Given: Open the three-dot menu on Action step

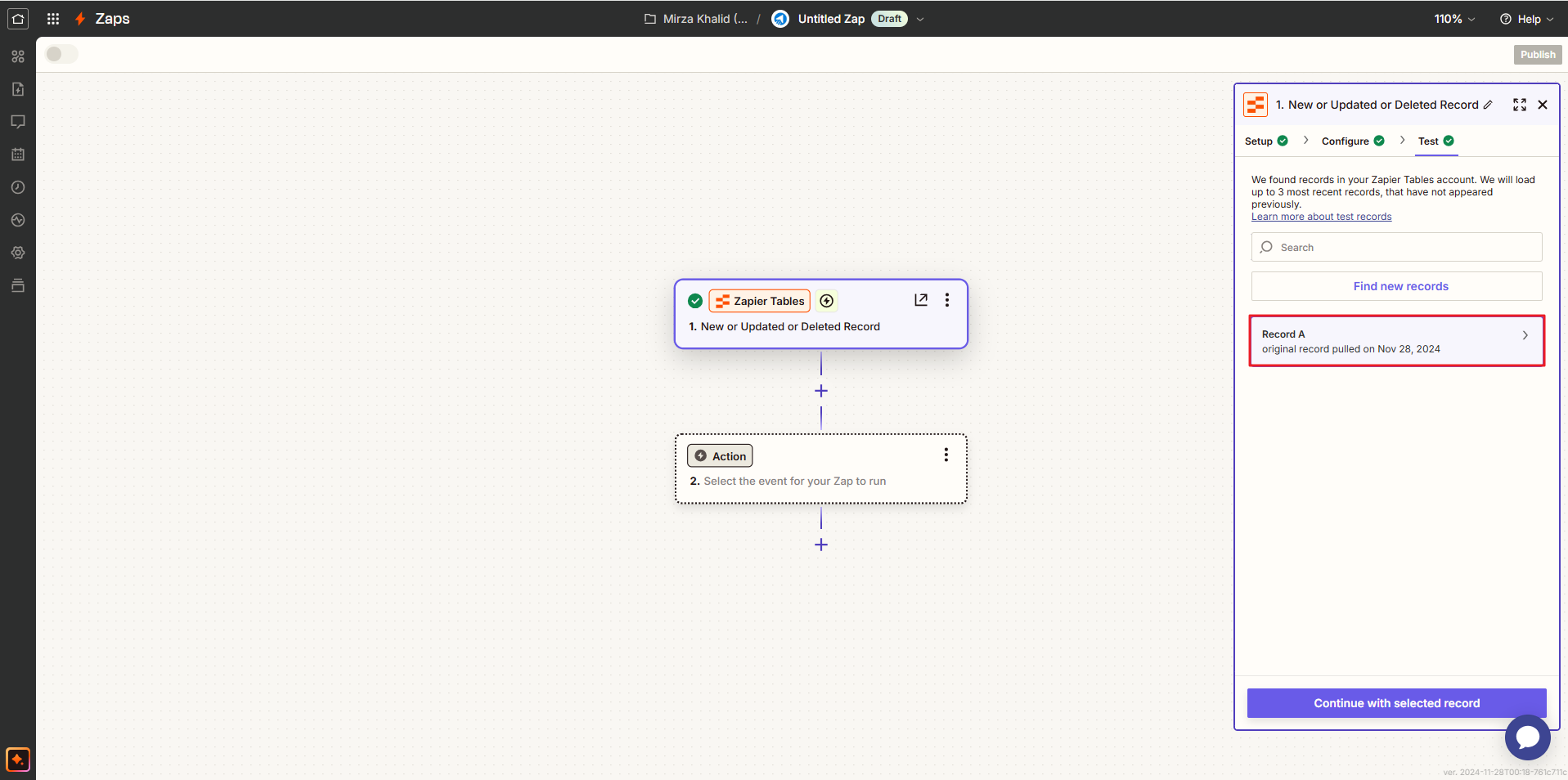Looking at the screenshot, I should [946, 455].
